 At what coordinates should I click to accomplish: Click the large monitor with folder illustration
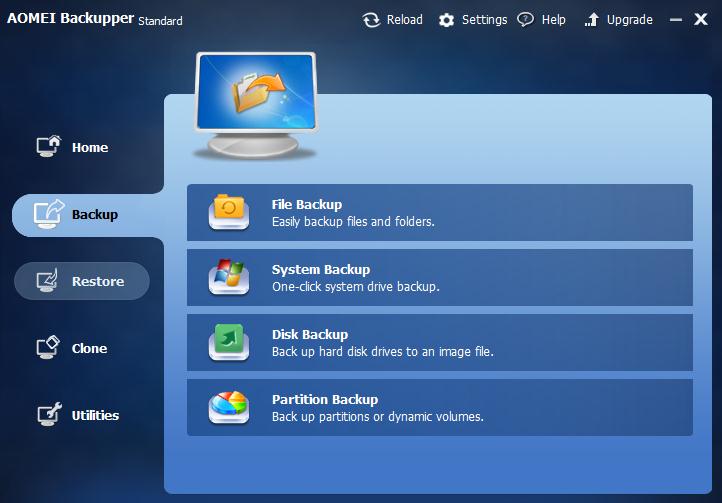coord(256,105)
